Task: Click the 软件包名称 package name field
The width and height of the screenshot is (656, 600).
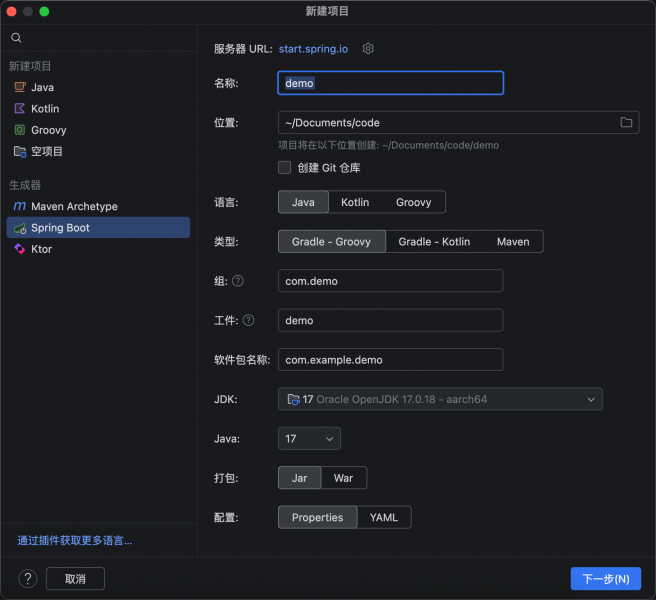Action: click(391, 359)
